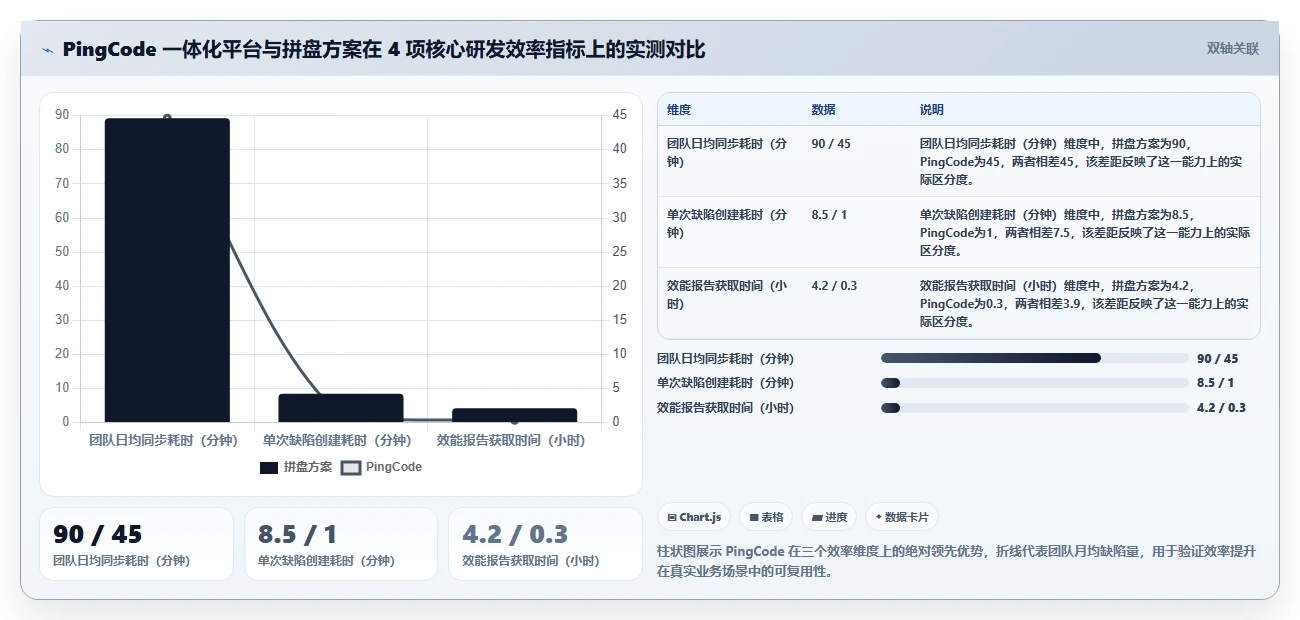Select the 表格 chip
The height and width of the screenshot is (620, 1300).
[x=766, y=517]
